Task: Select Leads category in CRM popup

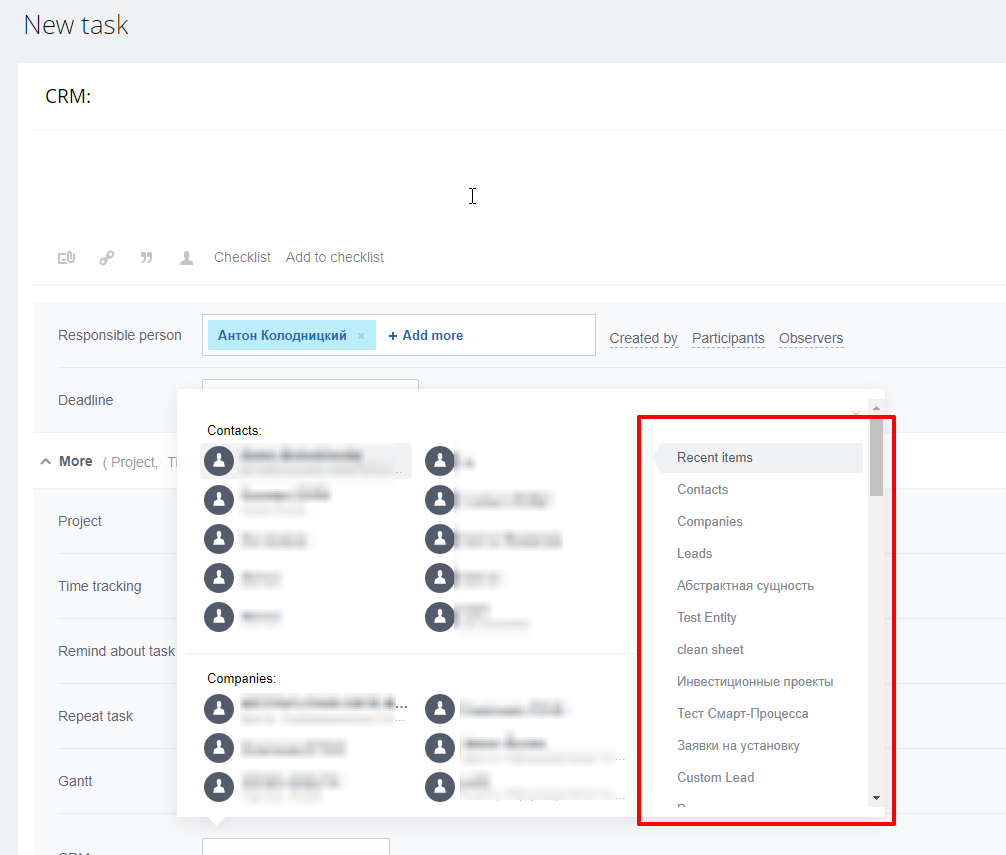Action: pos(694,554)
